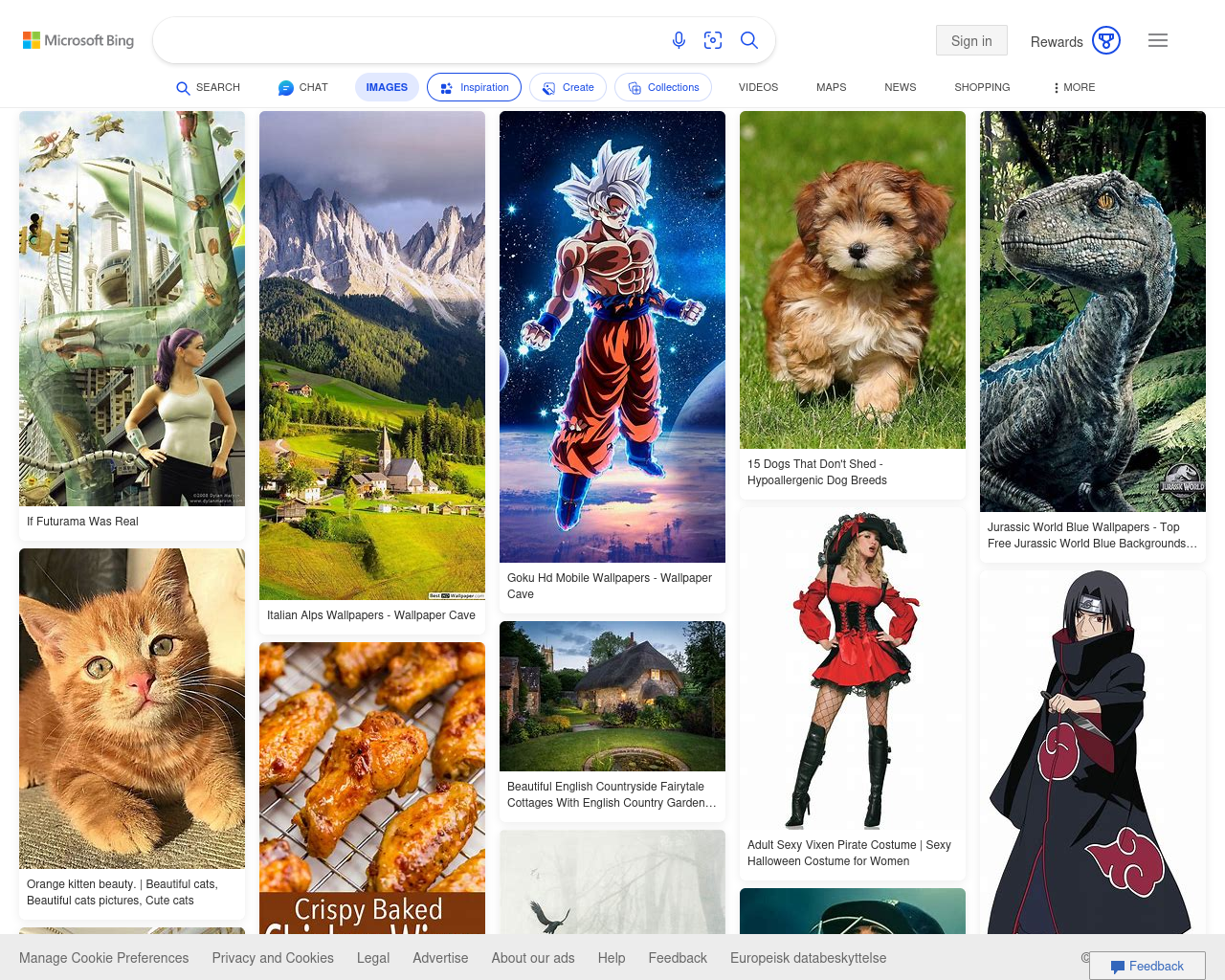Image resolution: width=1225 pixels, height=980 pixels.
Task: Open the Legal footer link
Action: click(373, 958)
